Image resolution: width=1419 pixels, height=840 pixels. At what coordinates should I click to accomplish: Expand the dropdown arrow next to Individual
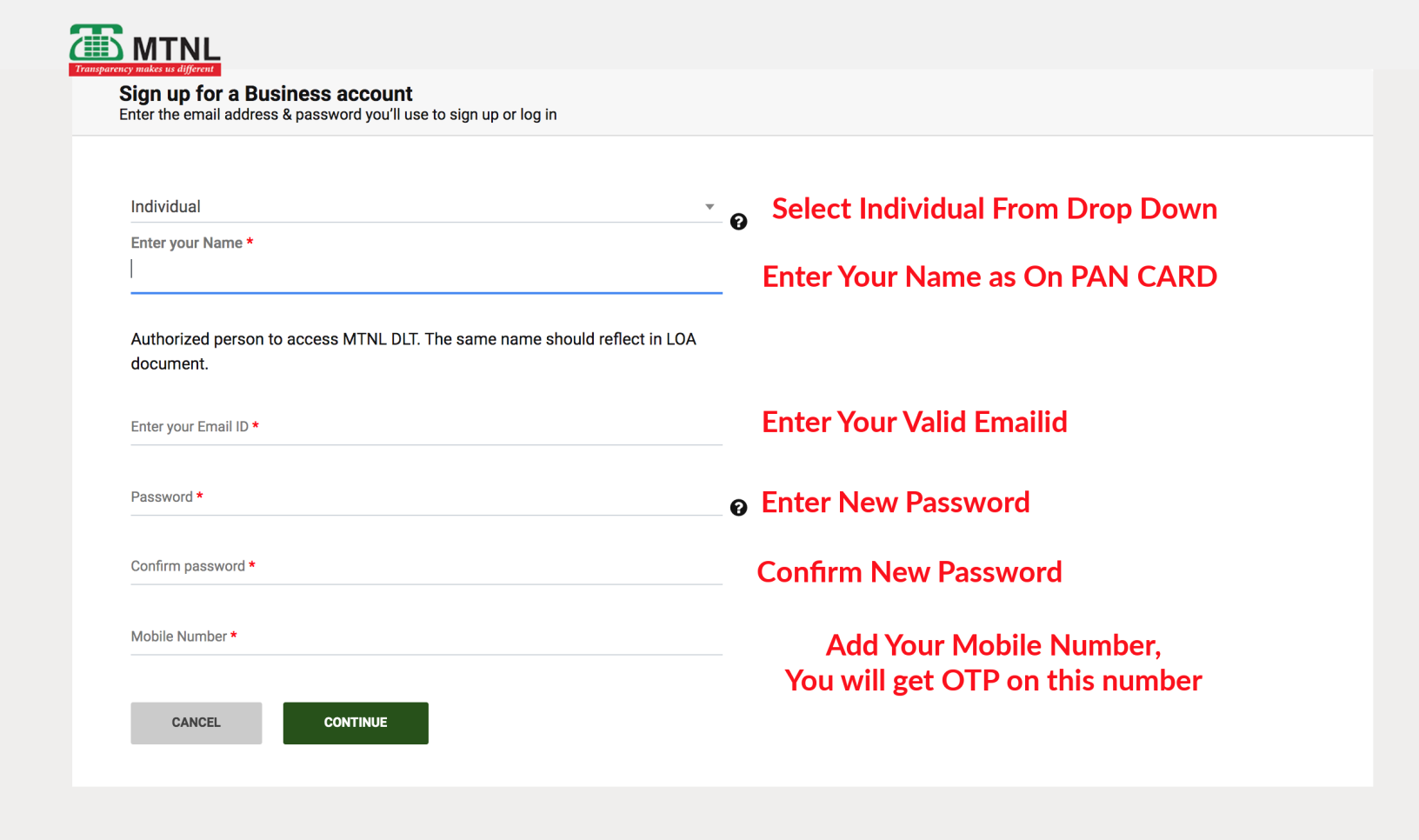click(710, 207)
